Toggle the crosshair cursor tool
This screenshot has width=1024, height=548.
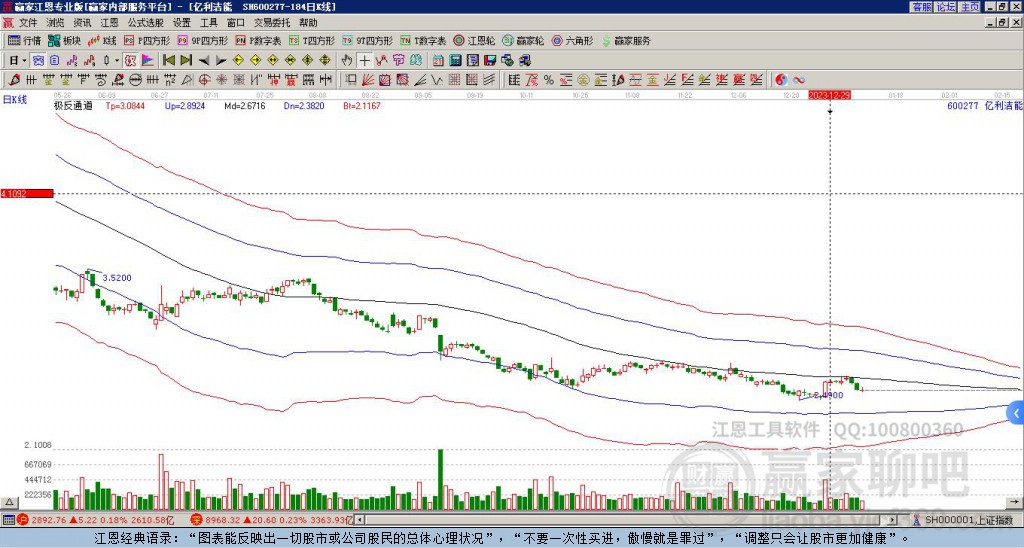tap(365, 60)
